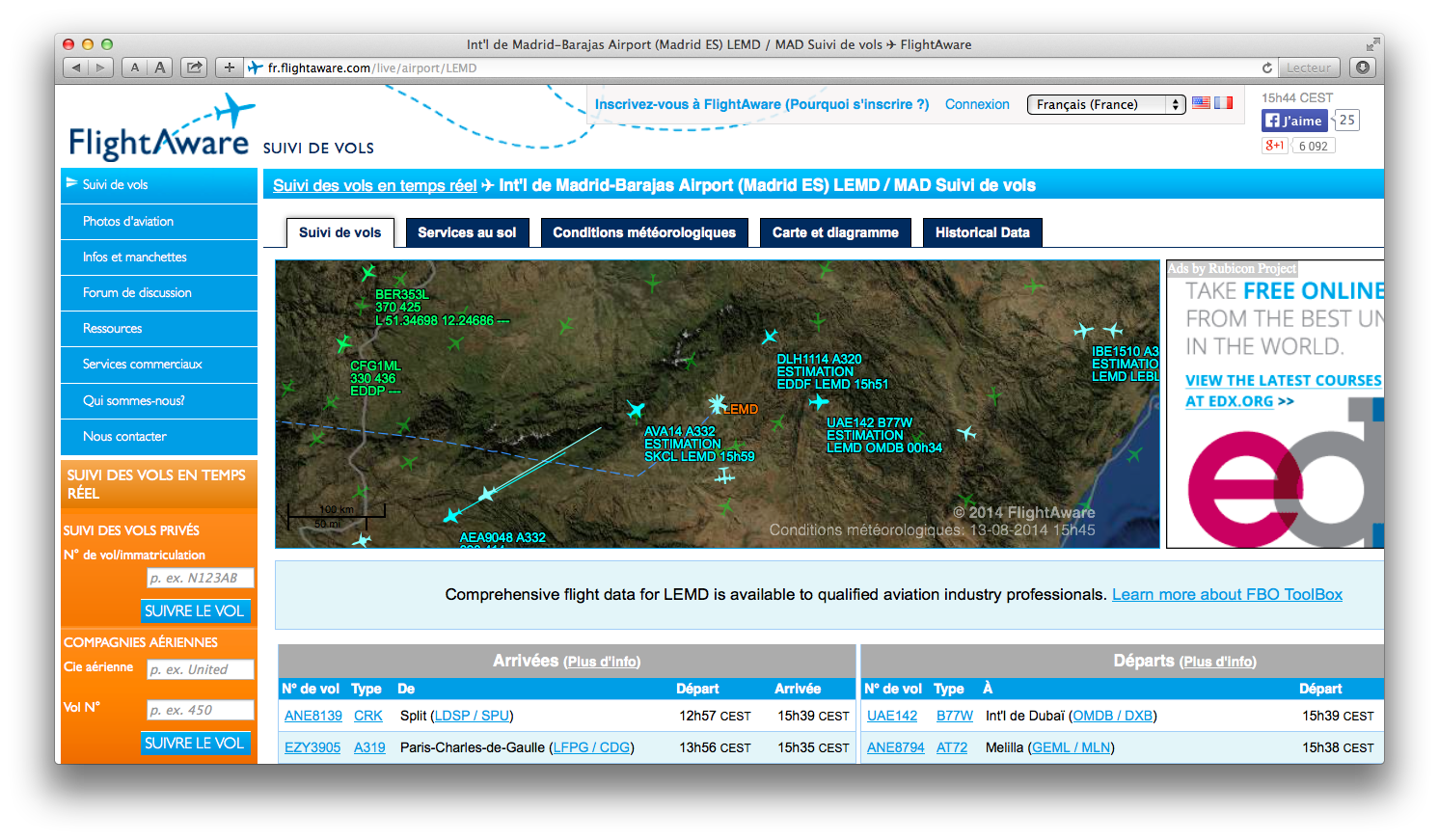The height and width of the screenshot is (840, 1439).
Task: Click the Safari share icon
Action: pyautogui.click(x=195, y=68)
